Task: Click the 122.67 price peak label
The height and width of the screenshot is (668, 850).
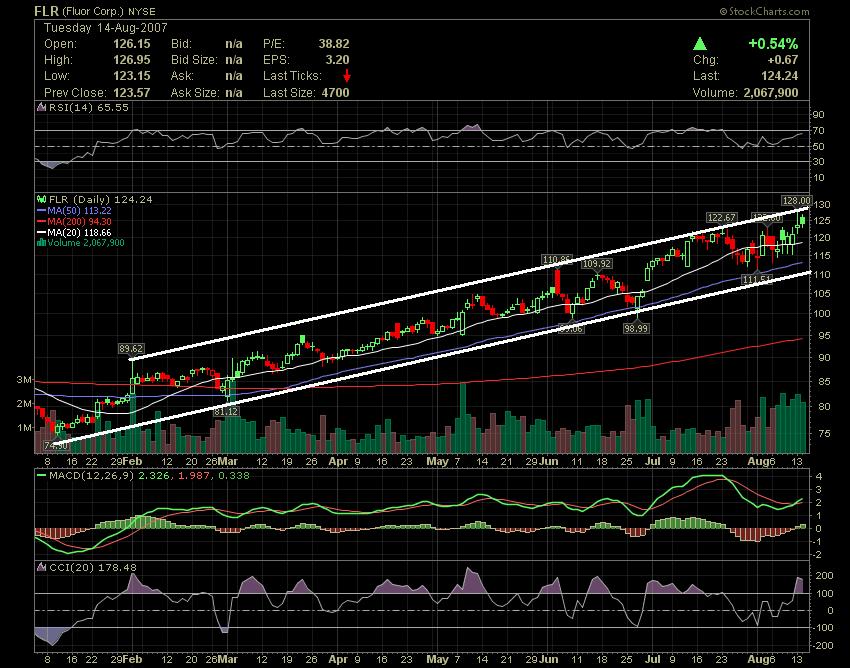Action: click(722, 217)
